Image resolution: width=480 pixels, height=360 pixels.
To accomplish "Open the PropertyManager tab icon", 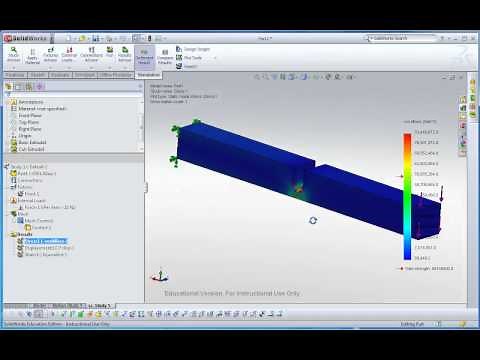I will (19, 87).
